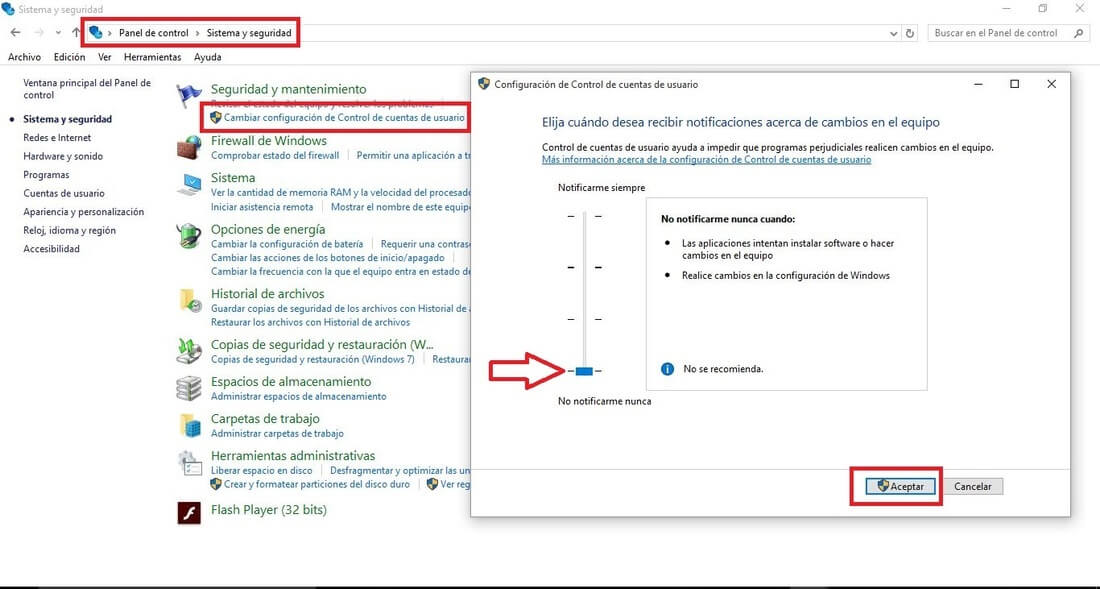Click the Seguridad y mantenimiento flag icon
The height and width of the screenshot is (589, 1100).
tap(189, 95)
